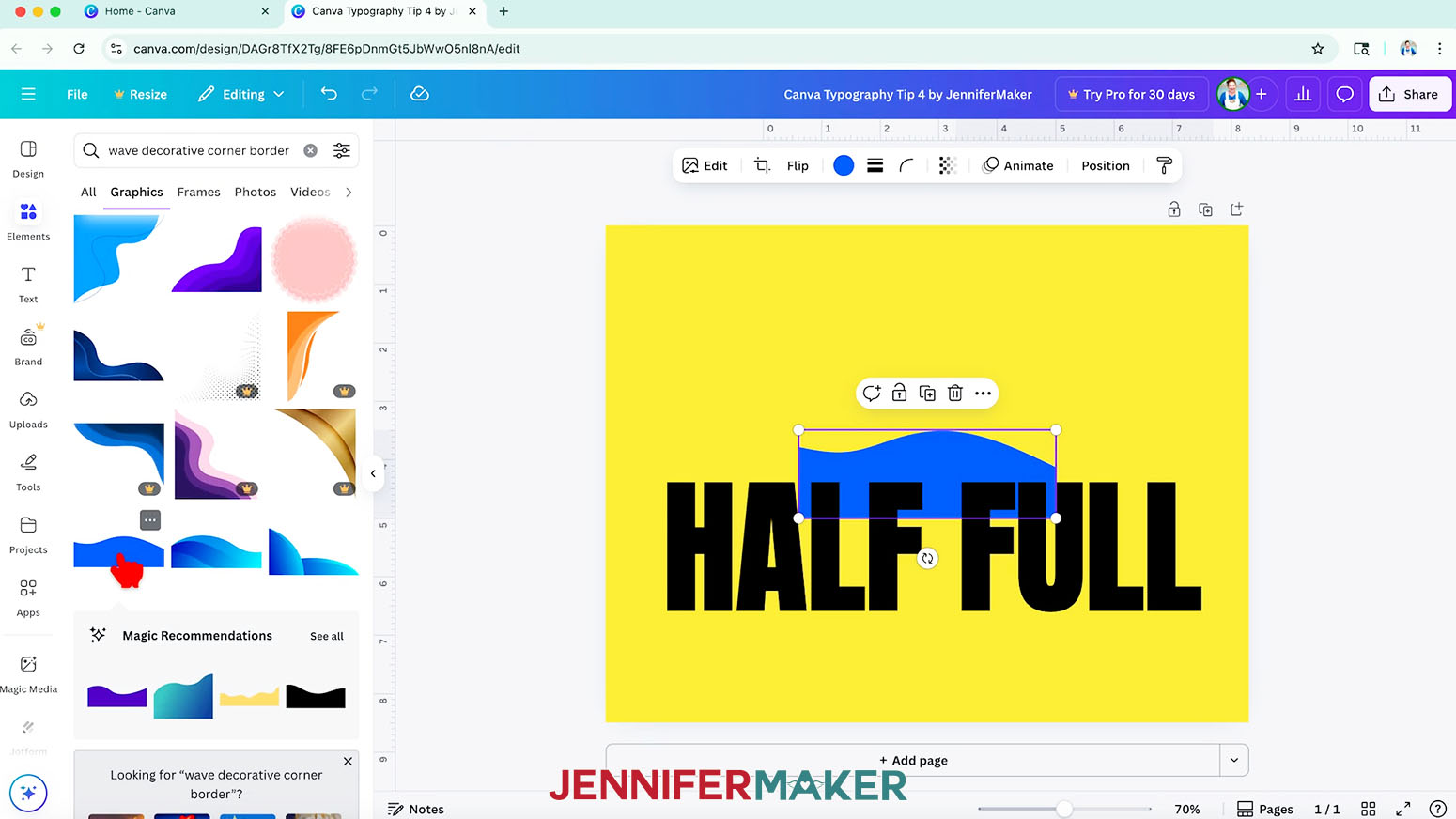Click the rotate handle below selection
The image size is (1456, 819).
927,558
